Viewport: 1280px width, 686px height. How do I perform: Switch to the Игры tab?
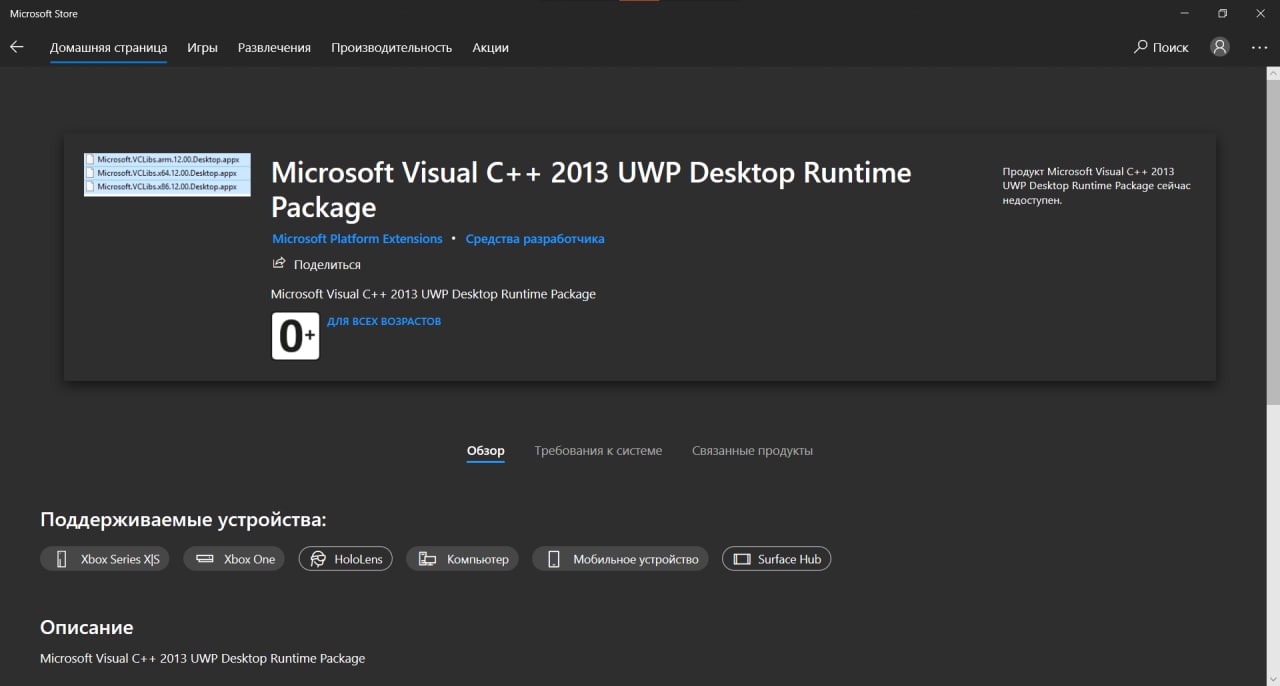(202, 47)
